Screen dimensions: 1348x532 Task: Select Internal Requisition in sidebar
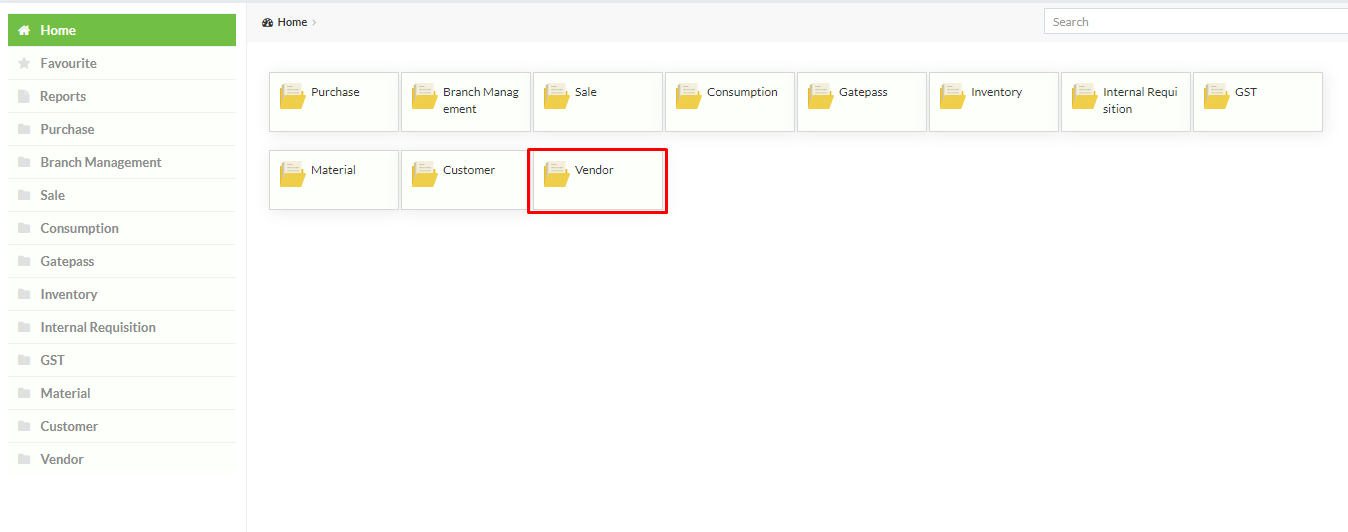122,327
